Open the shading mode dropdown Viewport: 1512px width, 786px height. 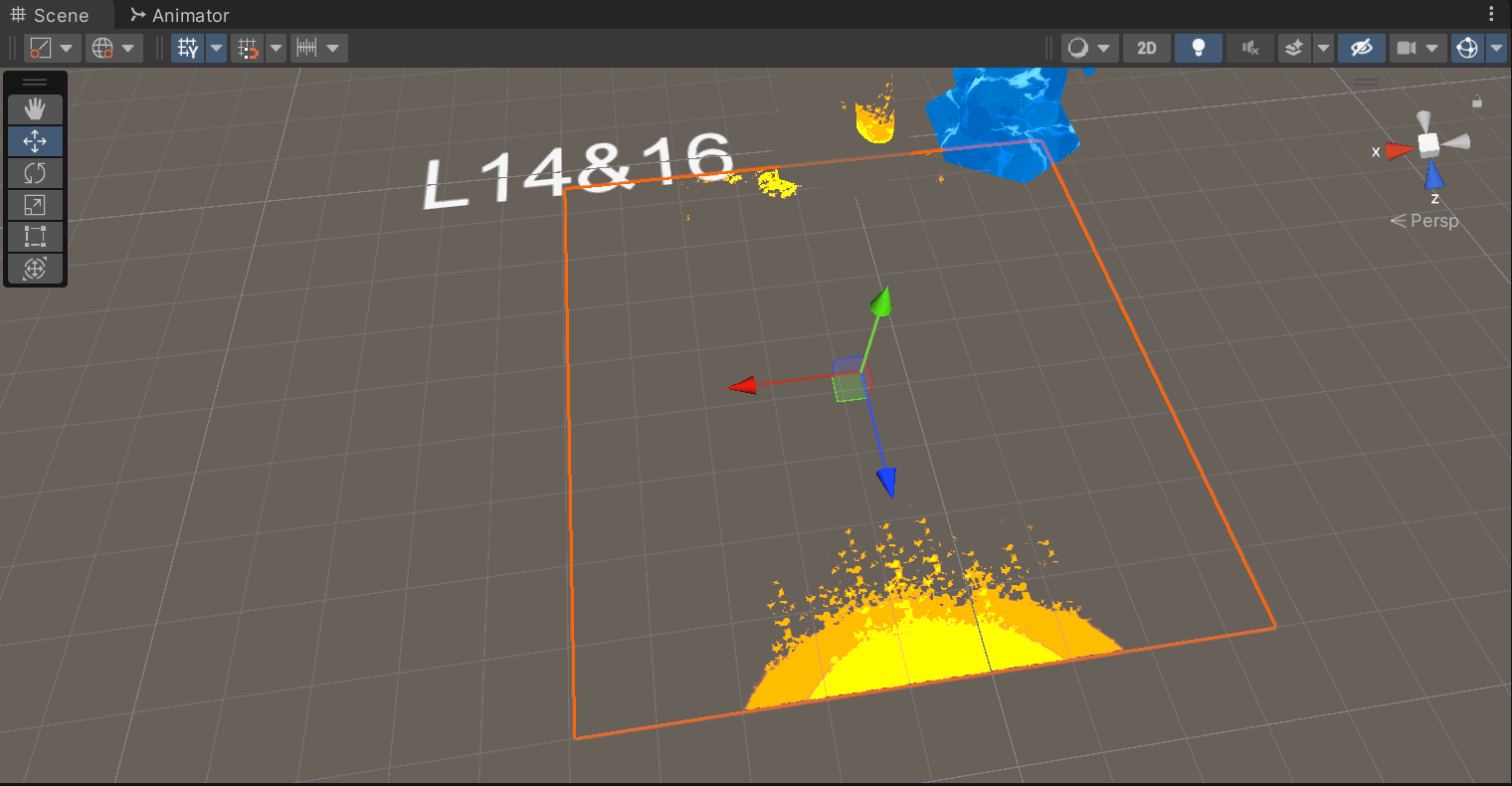click(x=1104, y=48)
